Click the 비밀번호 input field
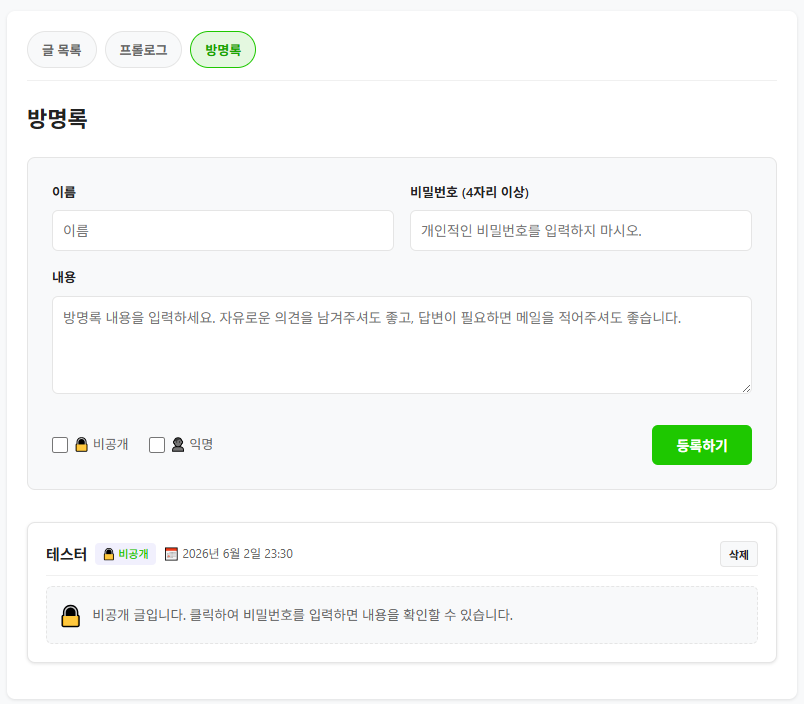The width and height of the screenshot is (804, 704). click(x=580, y=230)
